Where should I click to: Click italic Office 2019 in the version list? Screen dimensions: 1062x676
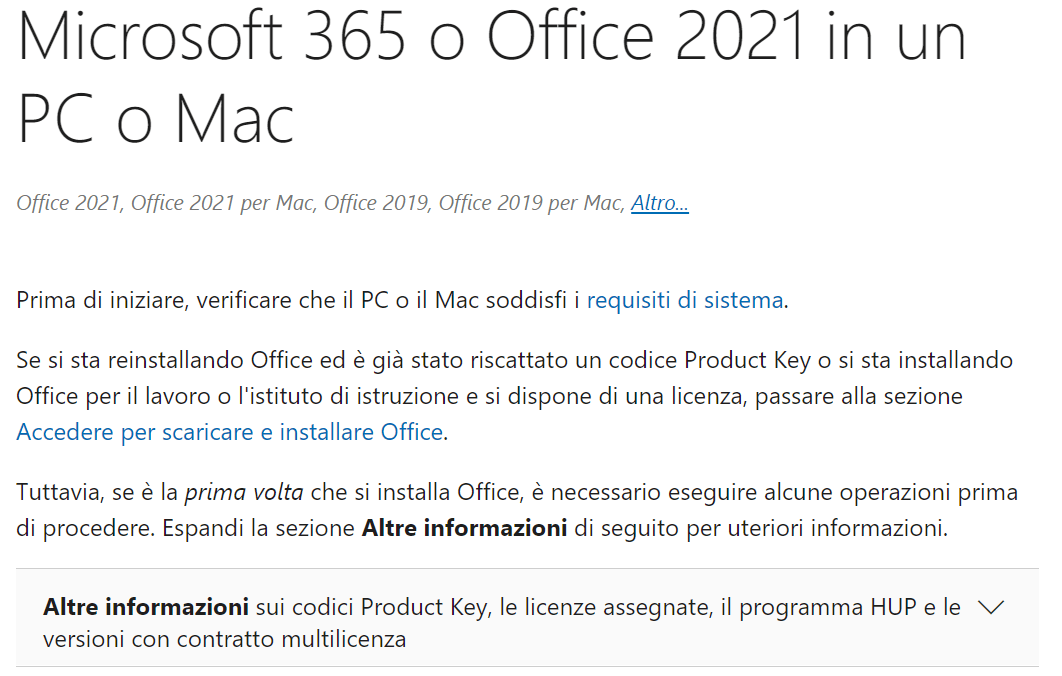pos(376,203)
